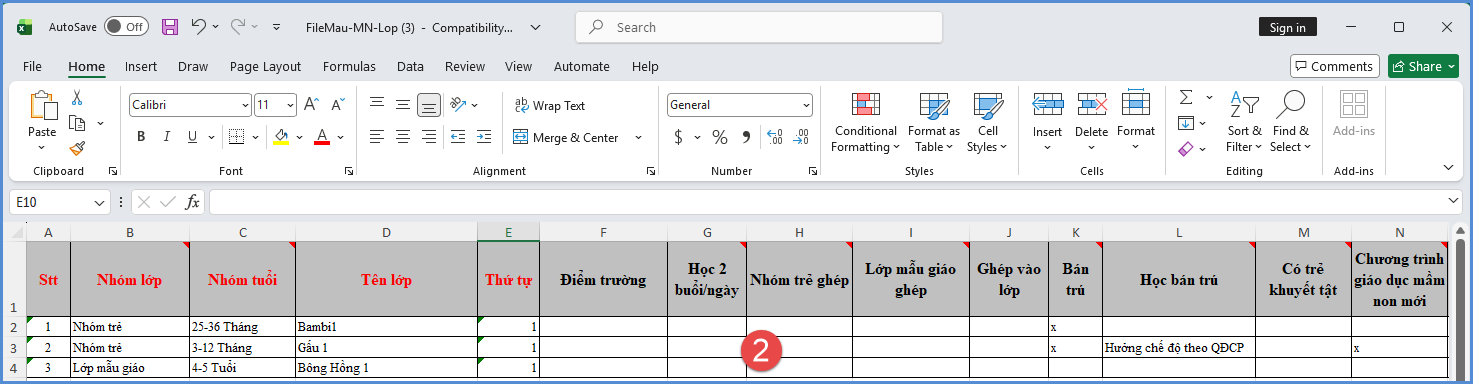
Task: Click the Undo arrow
Action: click(x=198, y=27)
